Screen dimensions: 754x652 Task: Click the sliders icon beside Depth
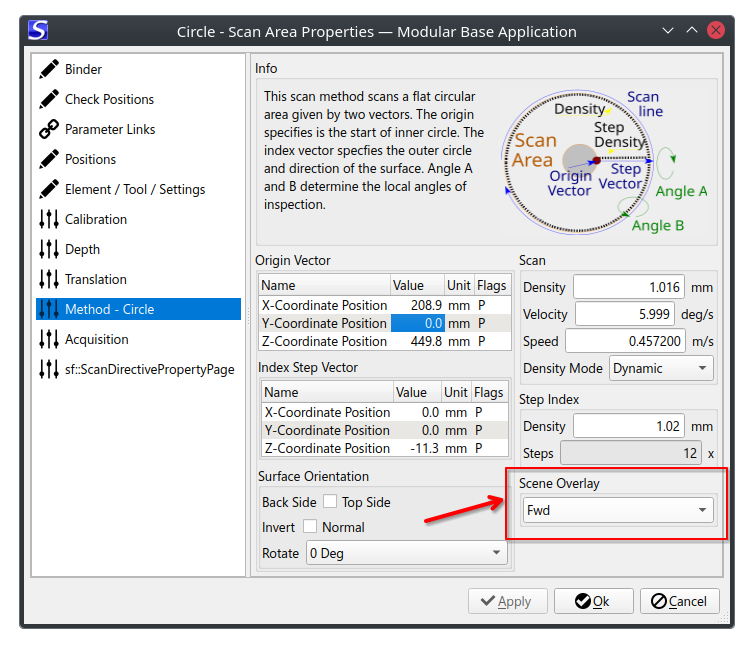click(49, 249)
